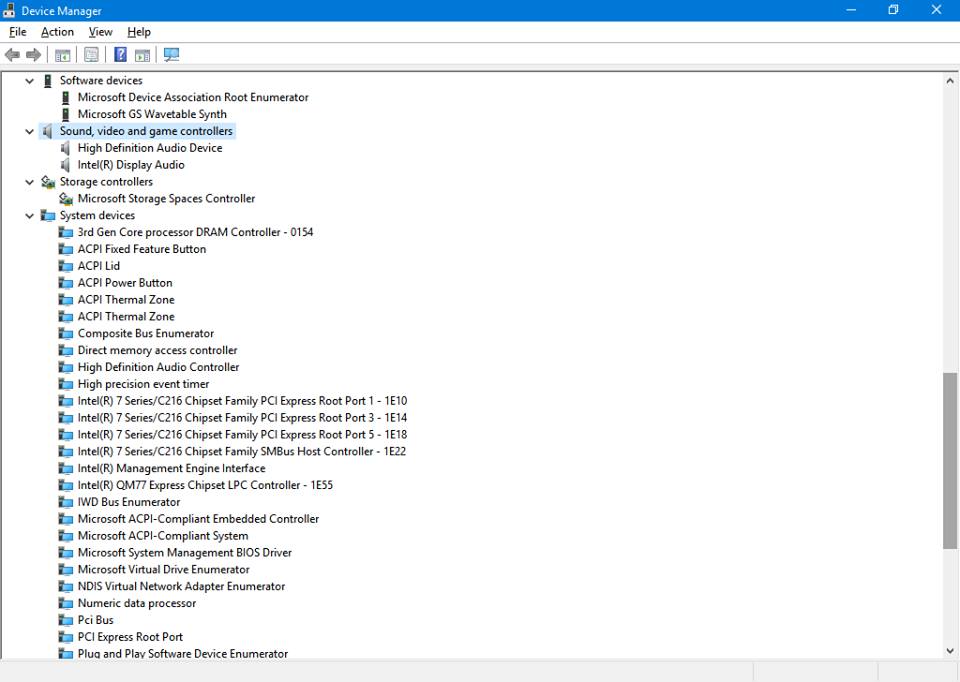The image size is (960, 682).
Task: Click the Forward arrow in the toolbar
Action: tap(34, 55)
